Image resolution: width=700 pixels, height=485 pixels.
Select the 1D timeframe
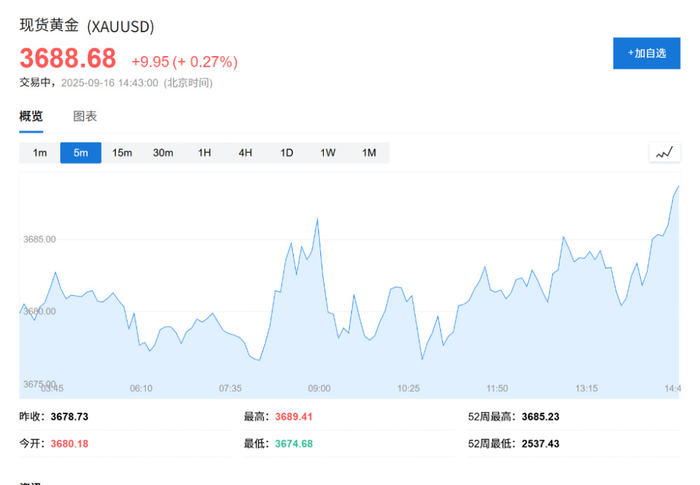286,153
